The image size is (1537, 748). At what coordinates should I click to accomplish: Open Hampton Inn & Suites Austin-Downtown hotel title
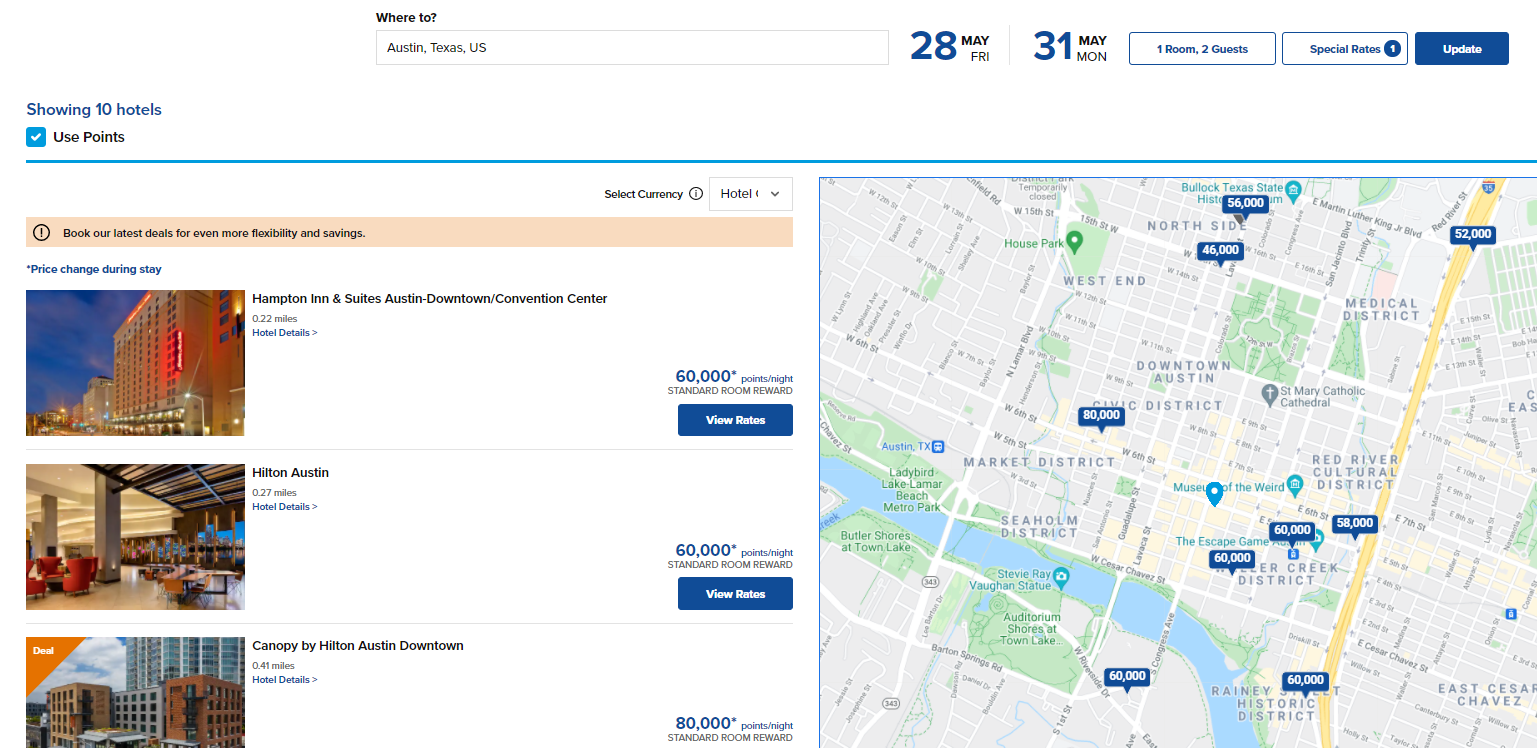pyautogui.click(x=429, y=299)
